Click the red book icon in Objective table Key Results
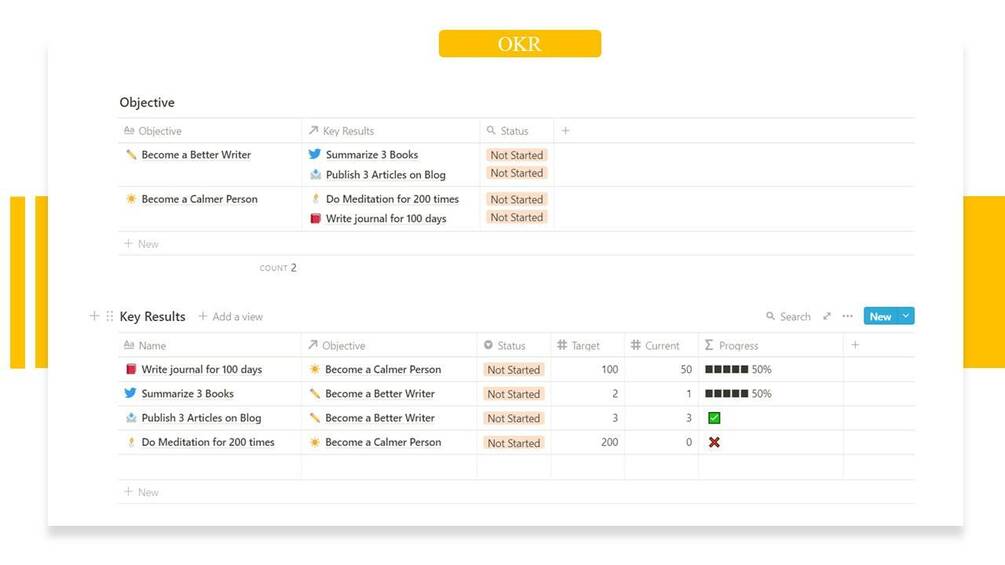Screen dimensions: 1005x565 315,218
